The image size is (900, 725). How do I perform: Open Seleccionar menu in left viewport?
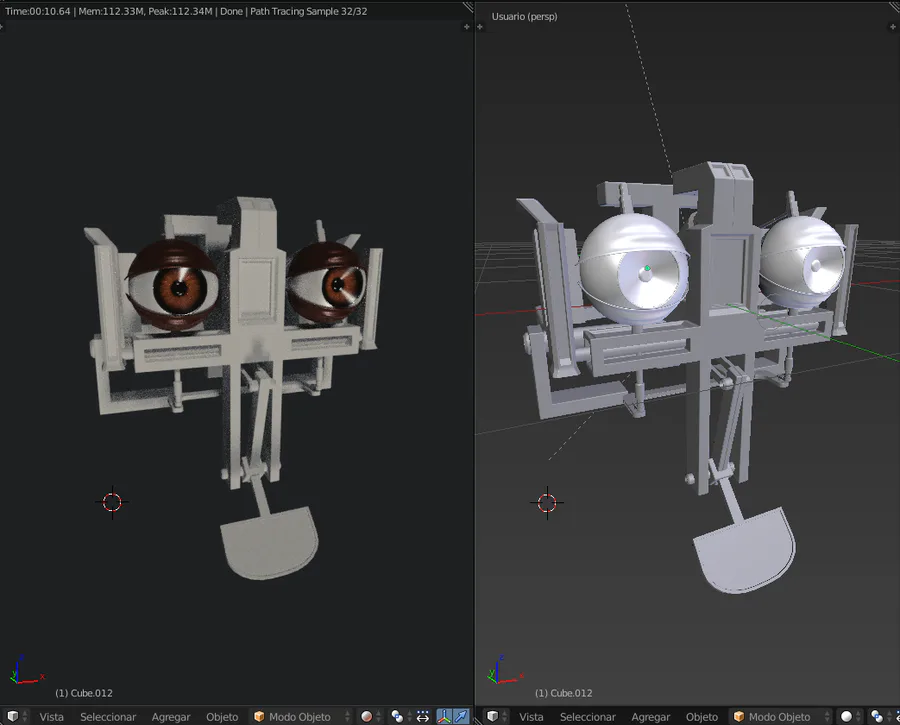pyautogui.click(x=108, y=717)
